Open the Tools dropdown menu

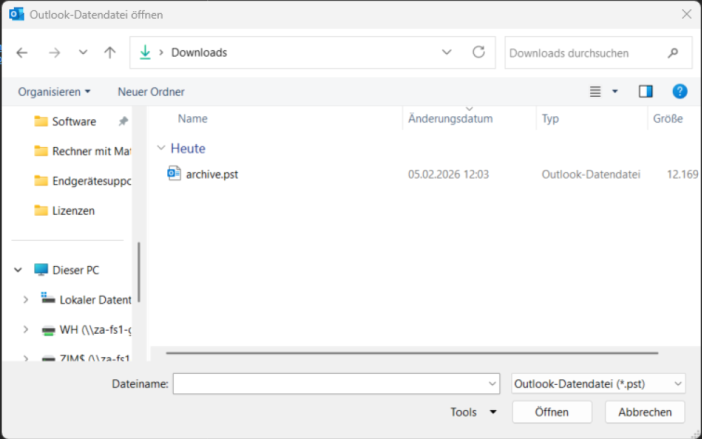tap(472, 412)
